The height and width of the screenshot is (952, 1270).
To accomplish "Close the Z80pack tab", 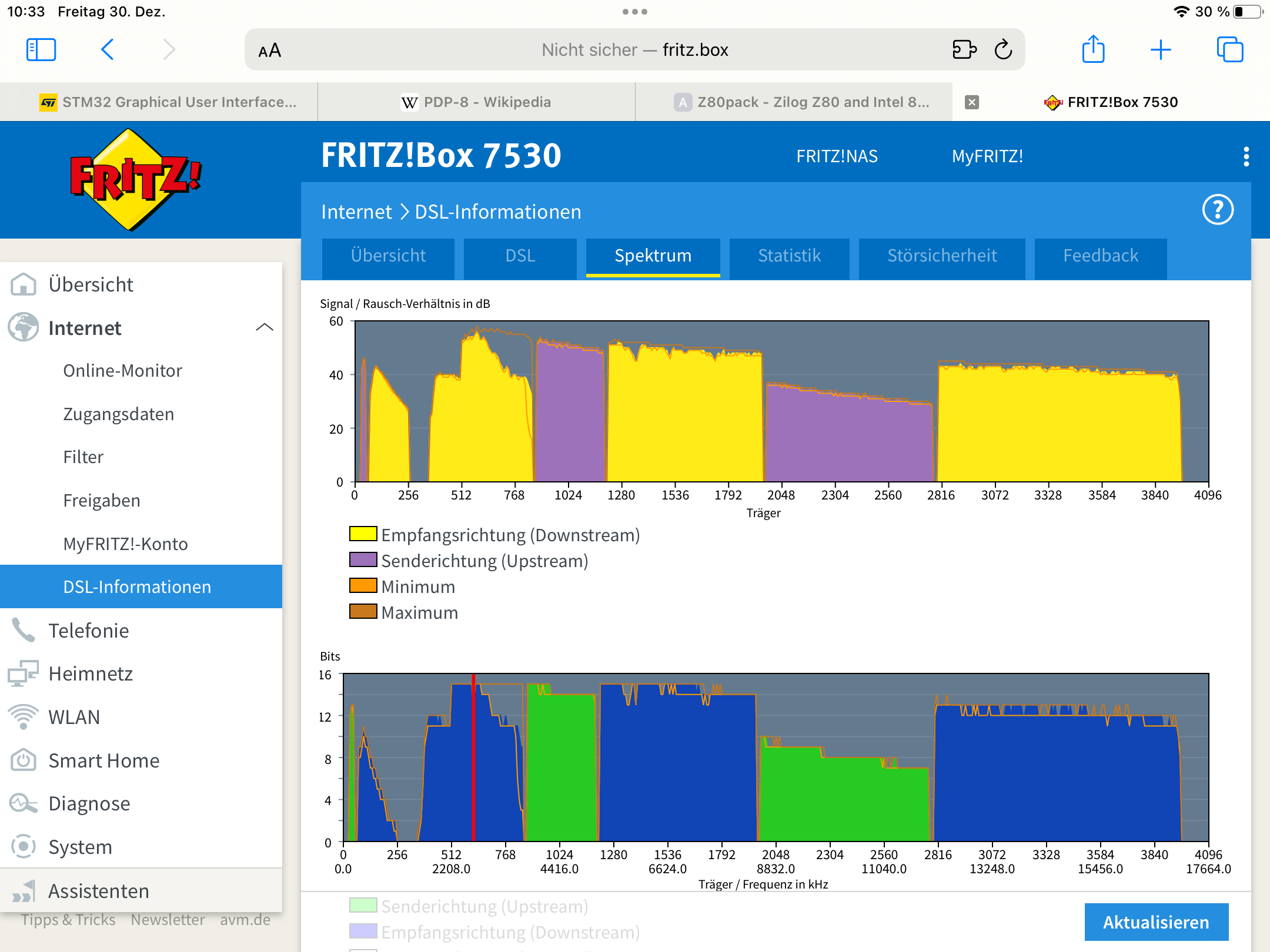I will point(972,102).
